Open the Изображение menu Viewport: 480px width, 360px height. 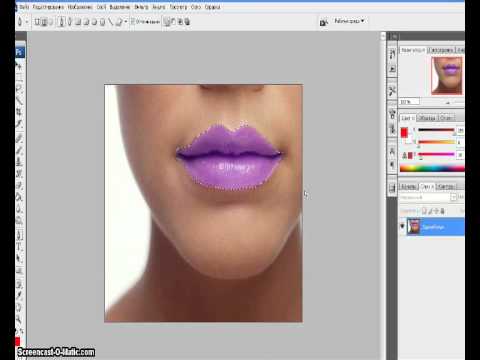tap(80, 7)
